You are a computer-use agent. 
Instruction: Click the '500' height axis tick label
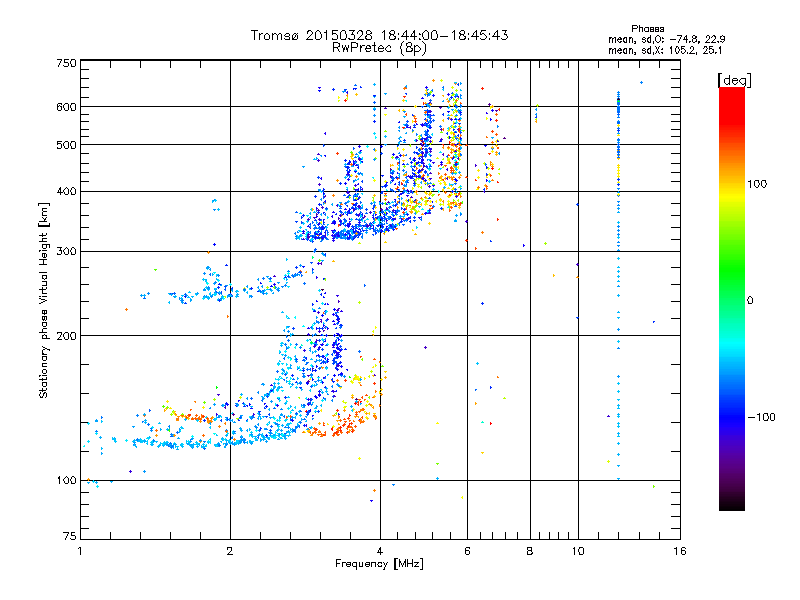coord(67,145)
